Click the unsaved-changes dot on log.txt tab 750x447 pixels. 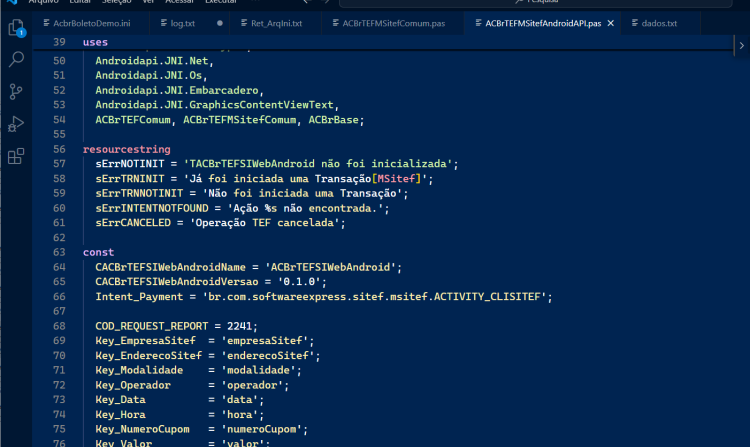(220, 23)
